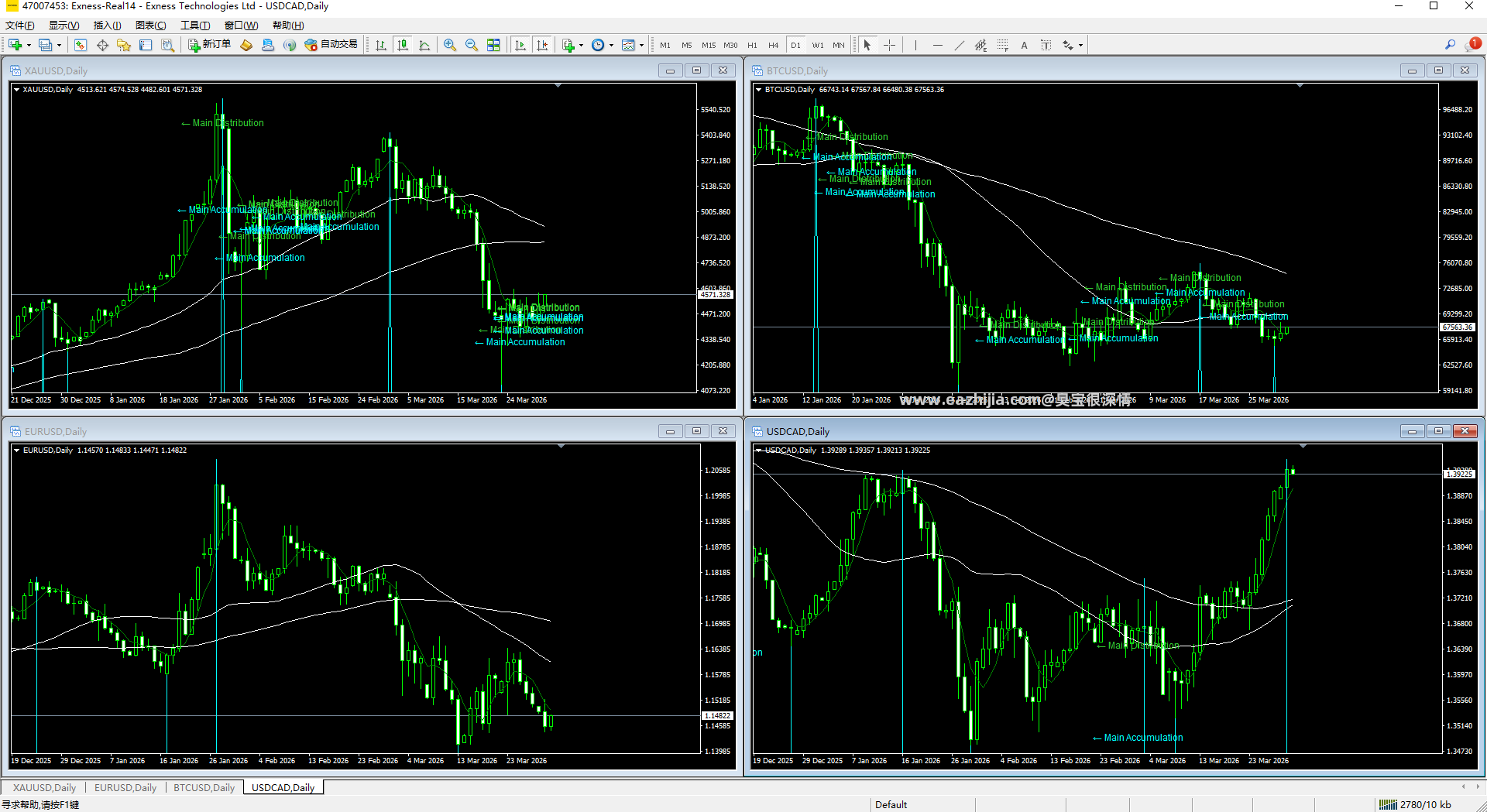Open the 帮助(H) Help menu

(x=287, y=26)
